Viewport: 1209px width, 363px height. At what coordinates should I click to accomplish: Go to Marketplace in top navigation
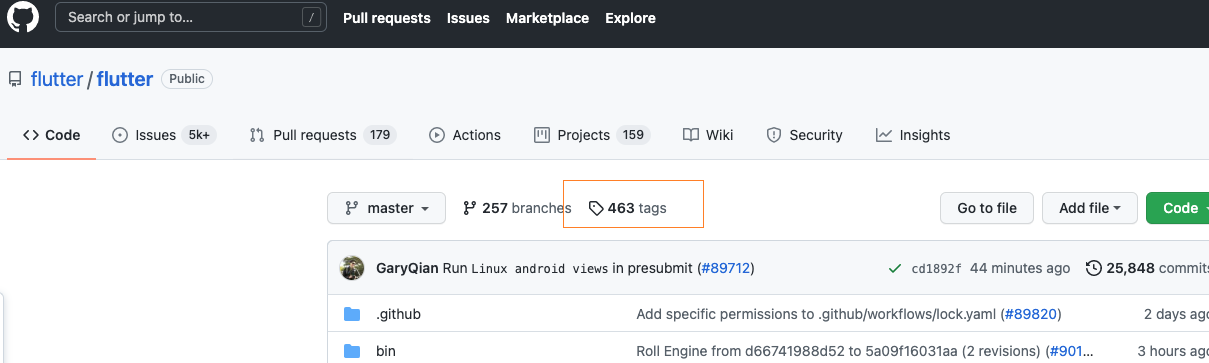547,18
